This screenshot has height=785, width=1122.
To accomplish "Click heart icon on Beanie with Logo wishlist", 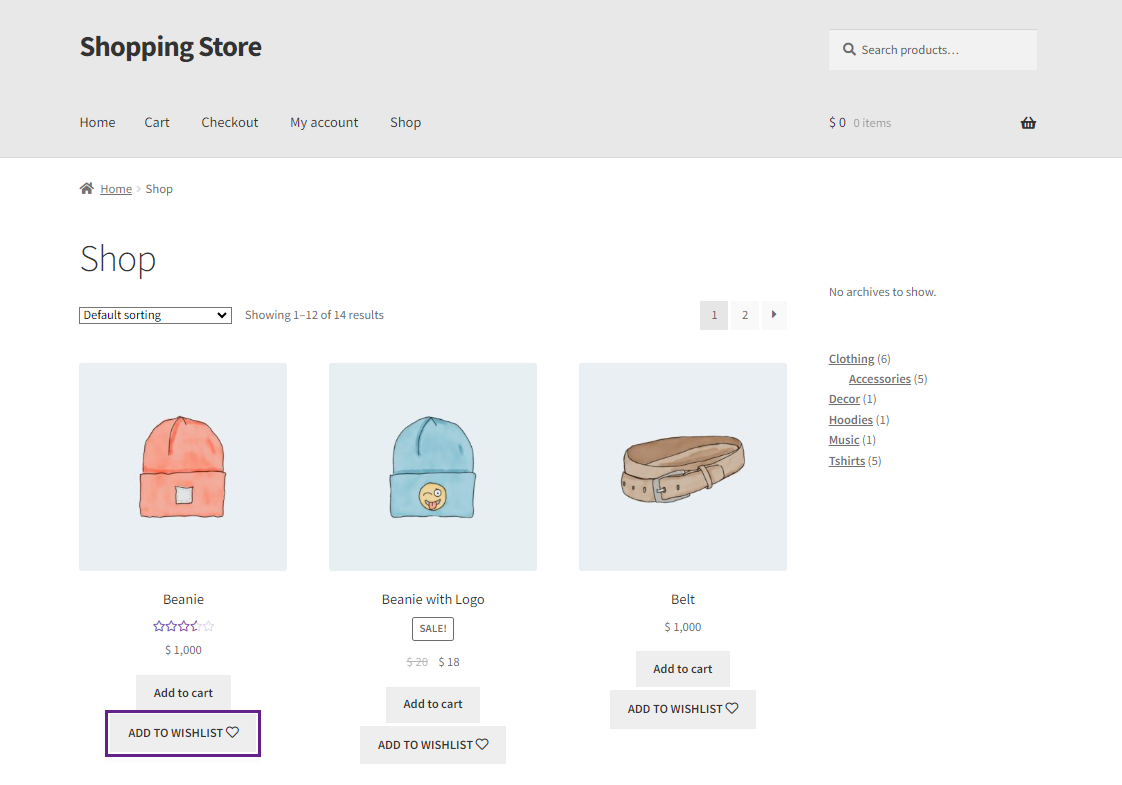I will click(482, 744).
